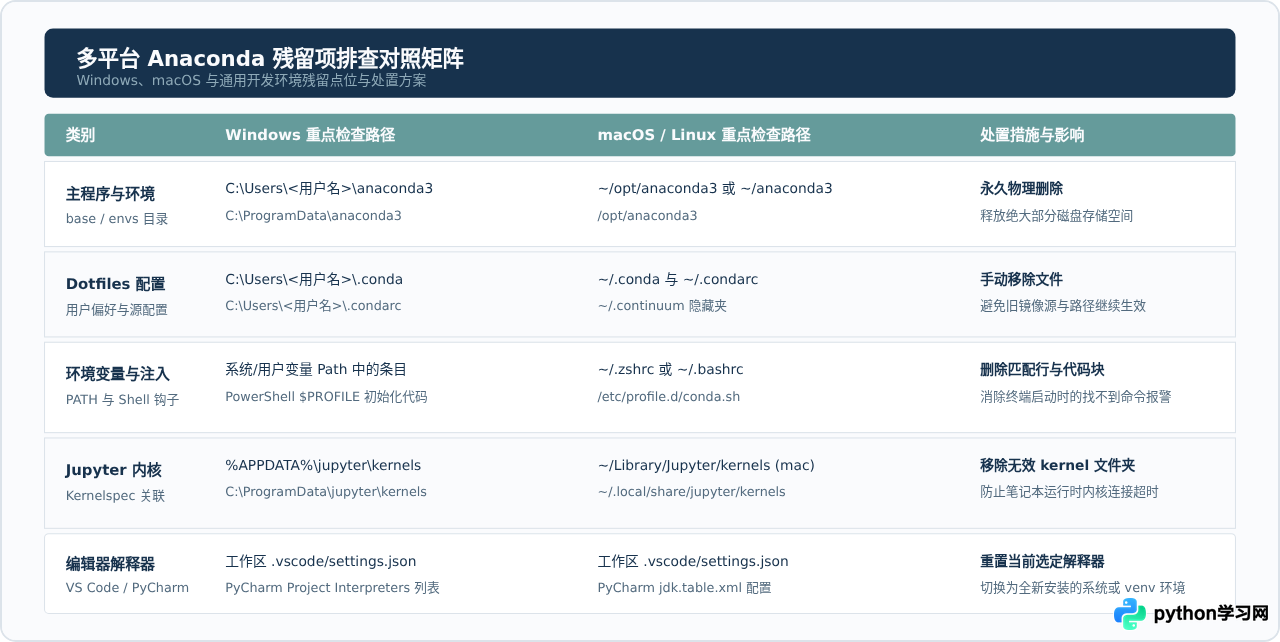Image resolution: width=1280 pixels, height=642 pixels.
Task: Select the '编辑器解释器' category label
Action: click(x=111, y=564)
